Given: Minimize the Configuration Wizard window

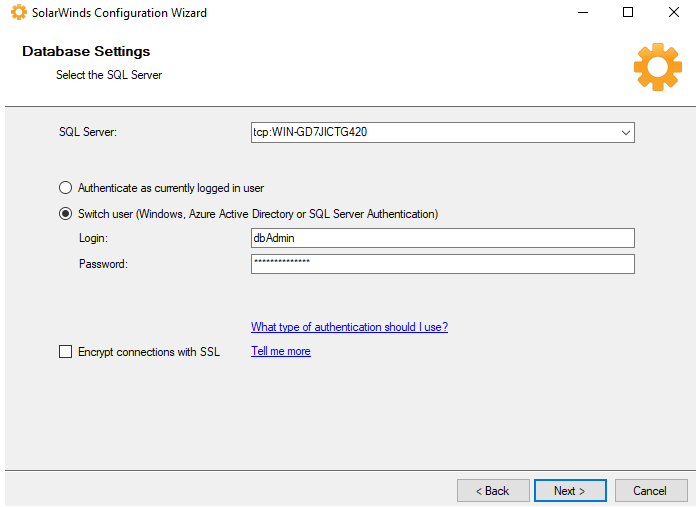Looking at the screenshot, I should pos(583,12).
